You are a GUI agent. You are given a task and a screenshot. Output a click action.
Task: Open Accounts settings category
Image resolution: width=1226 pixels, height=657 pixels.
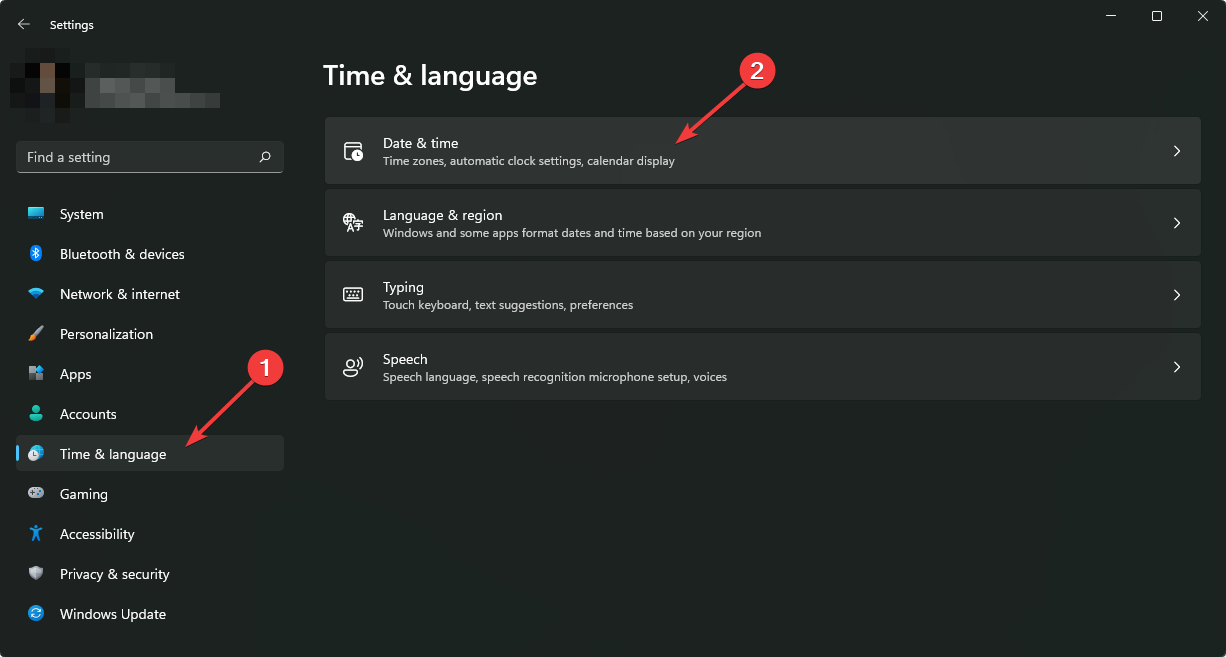pyautogui.click(x=150, y=414)
